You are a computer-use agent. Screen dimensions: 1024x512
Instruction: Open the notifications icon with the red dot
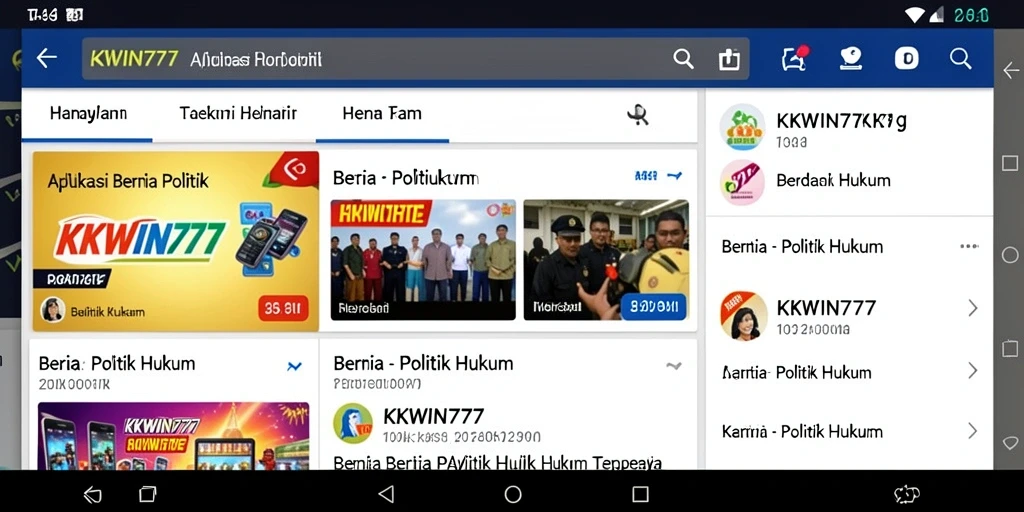[x=795, y=58]
